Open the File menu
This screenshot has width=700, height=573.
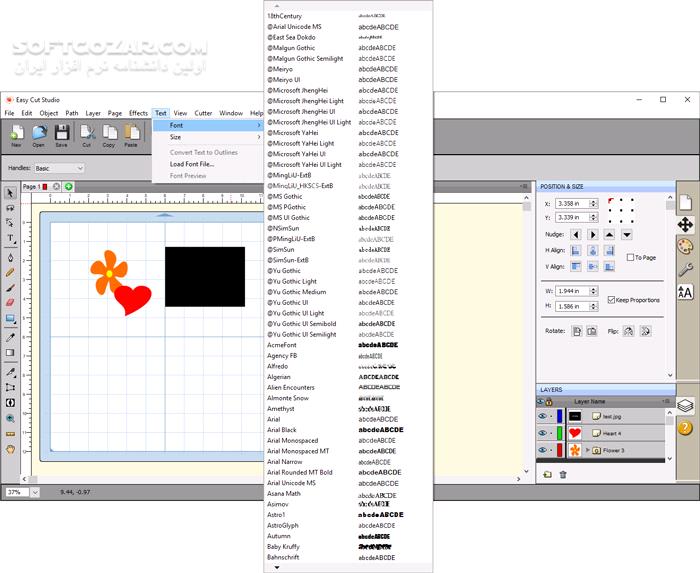click(9, 113)
